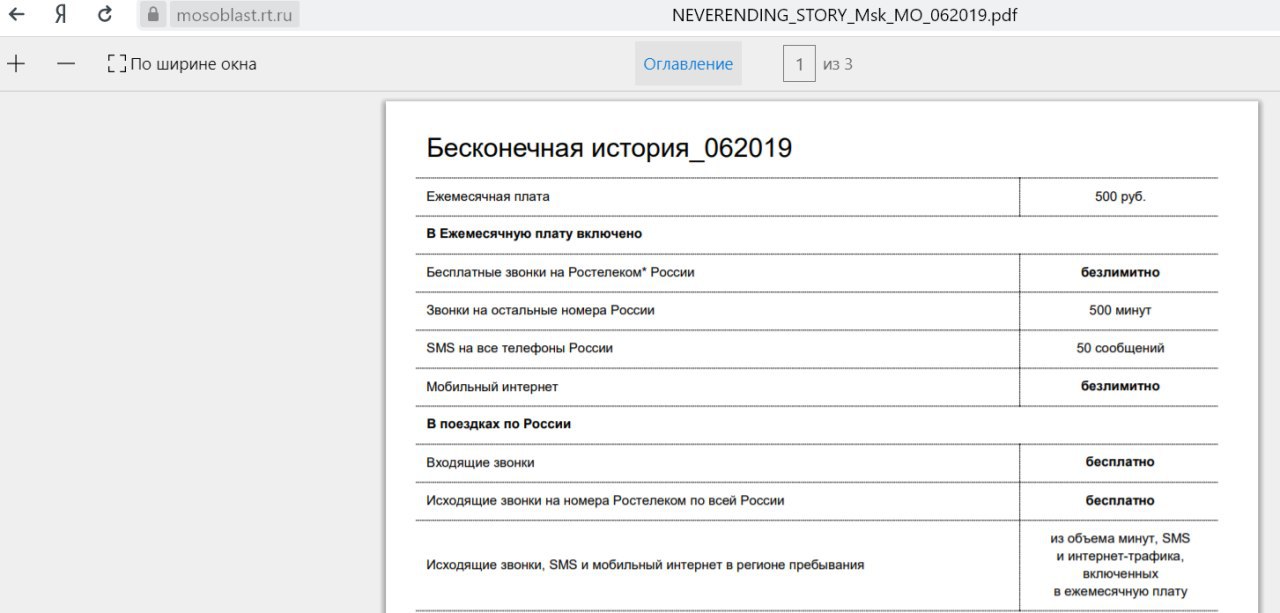Screen dimensions: 1280x613
Task: Click the из объема минут, SMS cell
Action: point(1120,565)
